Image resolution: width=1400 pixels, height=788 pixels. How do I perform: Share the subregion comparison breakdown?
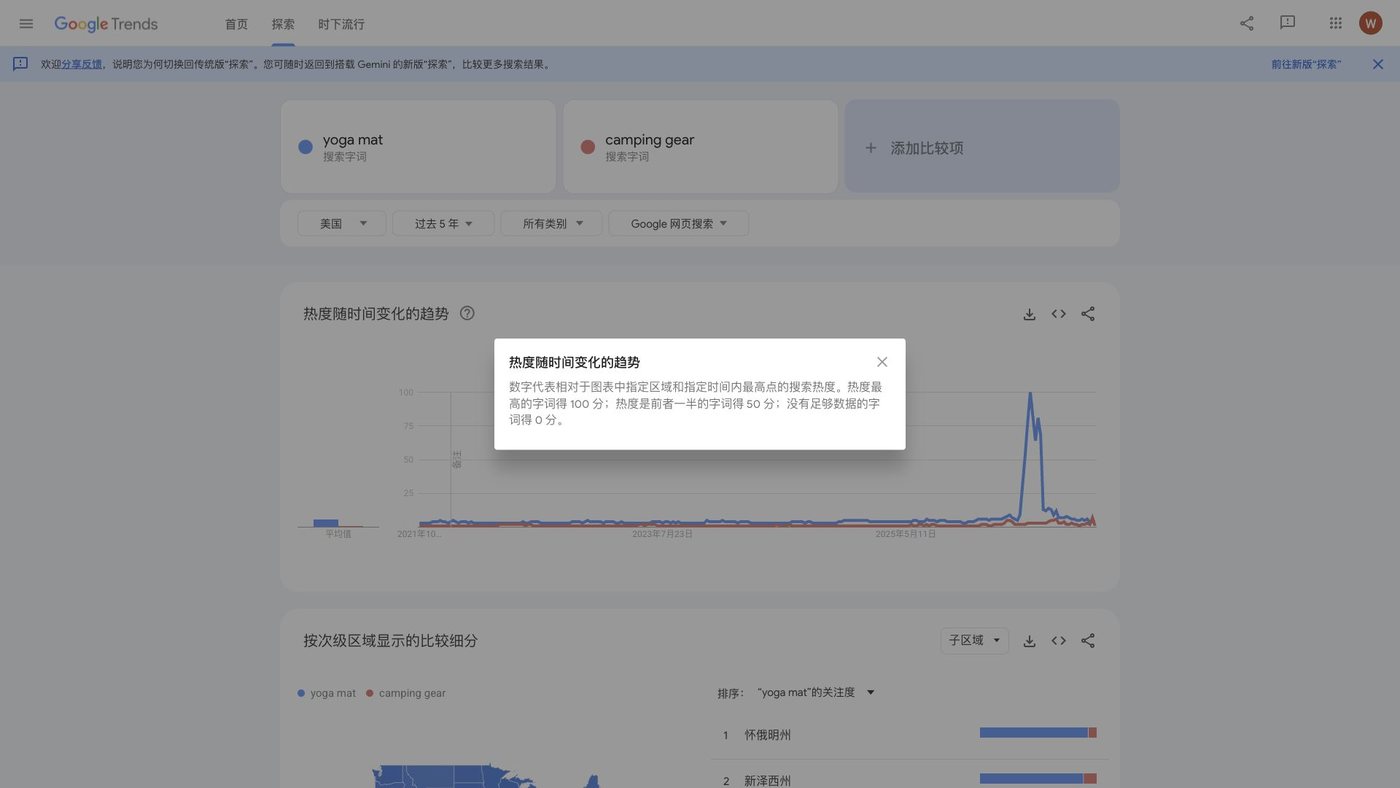(1088, 641)
